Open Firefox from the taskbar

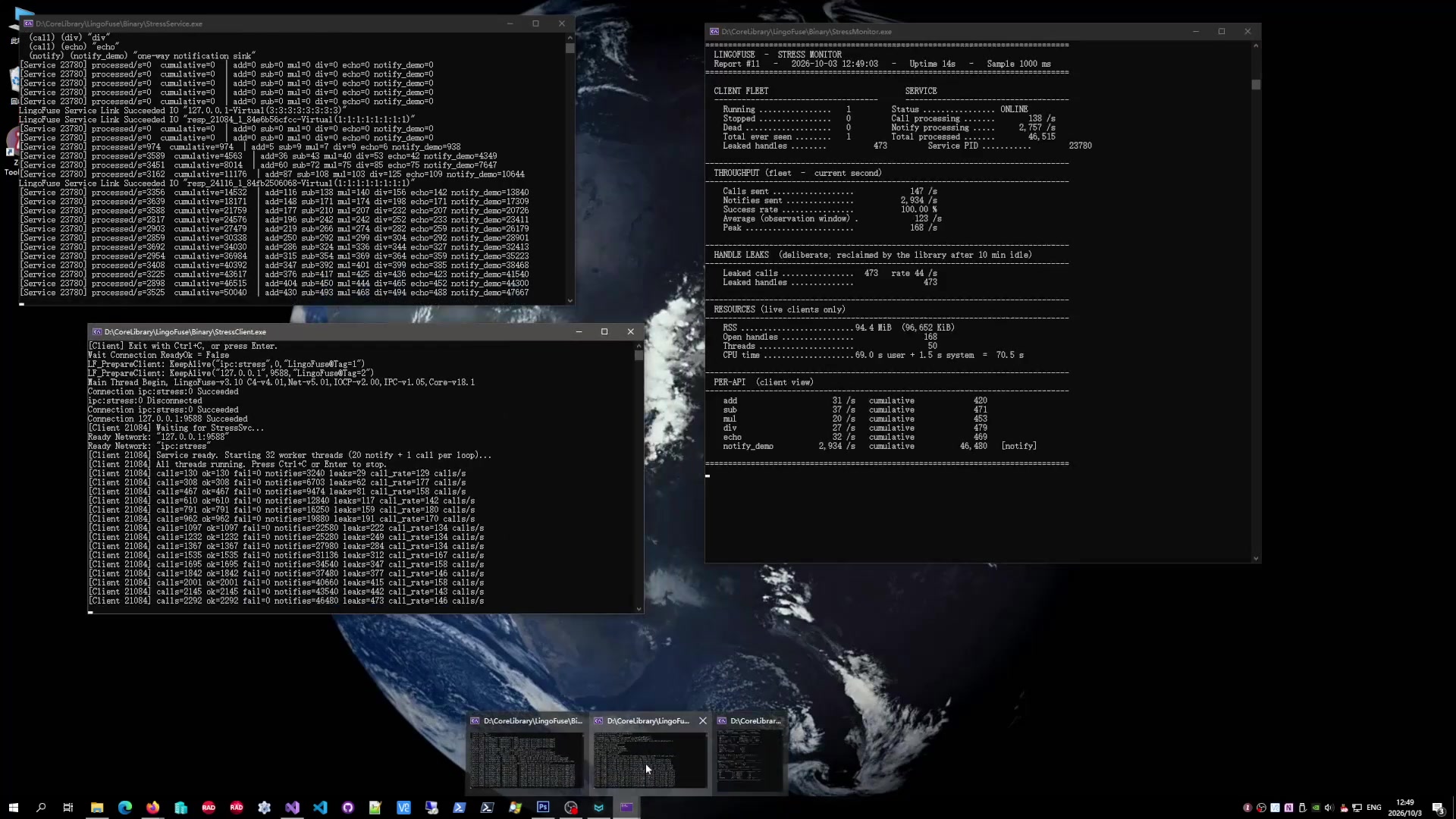tap(153, 808)
